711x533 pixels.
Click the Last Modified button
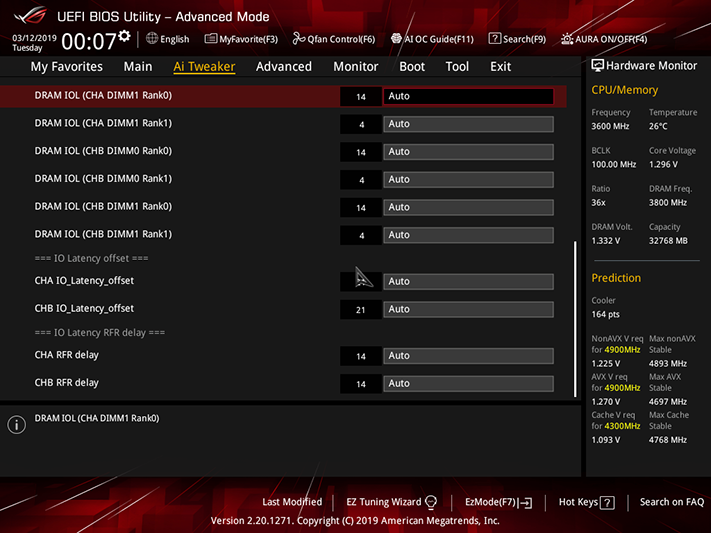(x=292, y=502)
